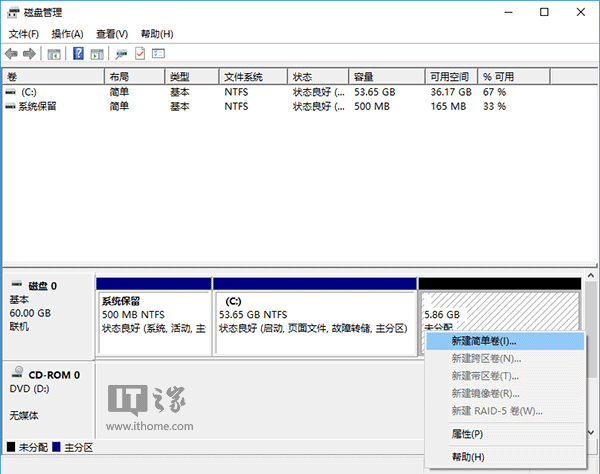This screenshot has height=474, width=600.
Task: Choose 帮助(H) in the context menu
Action: point(505,457)
